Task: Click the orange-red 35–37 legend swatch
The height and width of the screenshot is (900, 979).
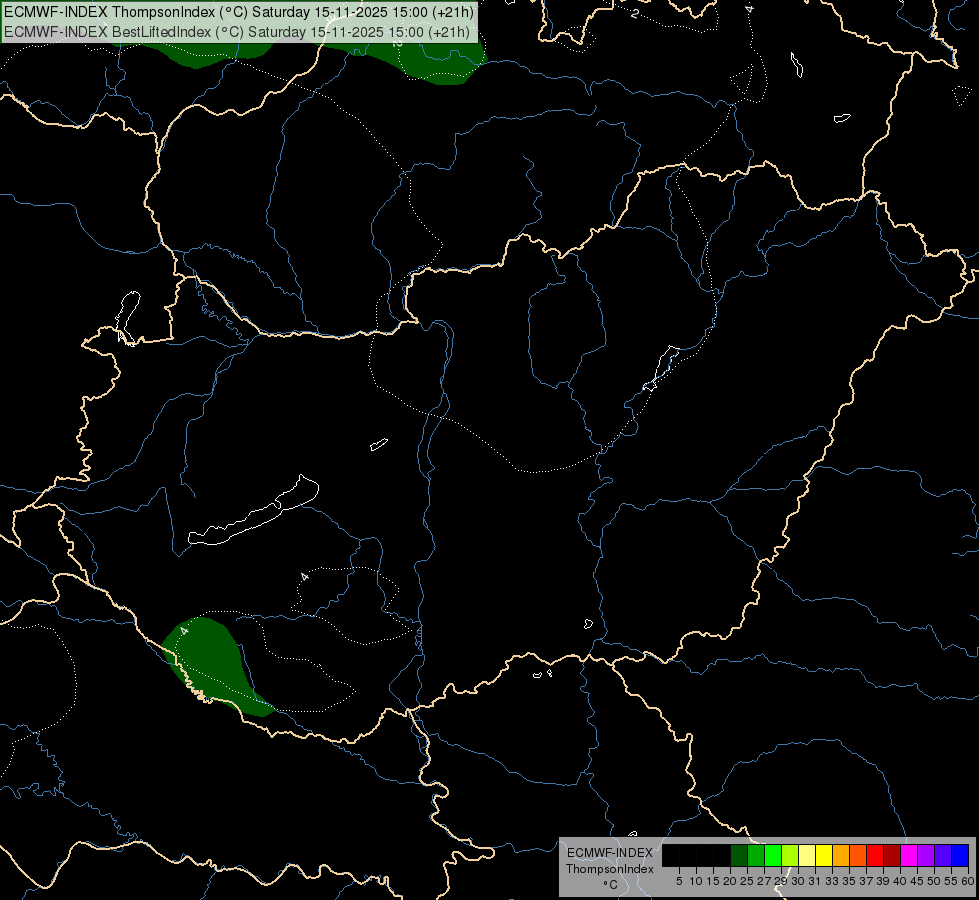Action: (858, 855)
